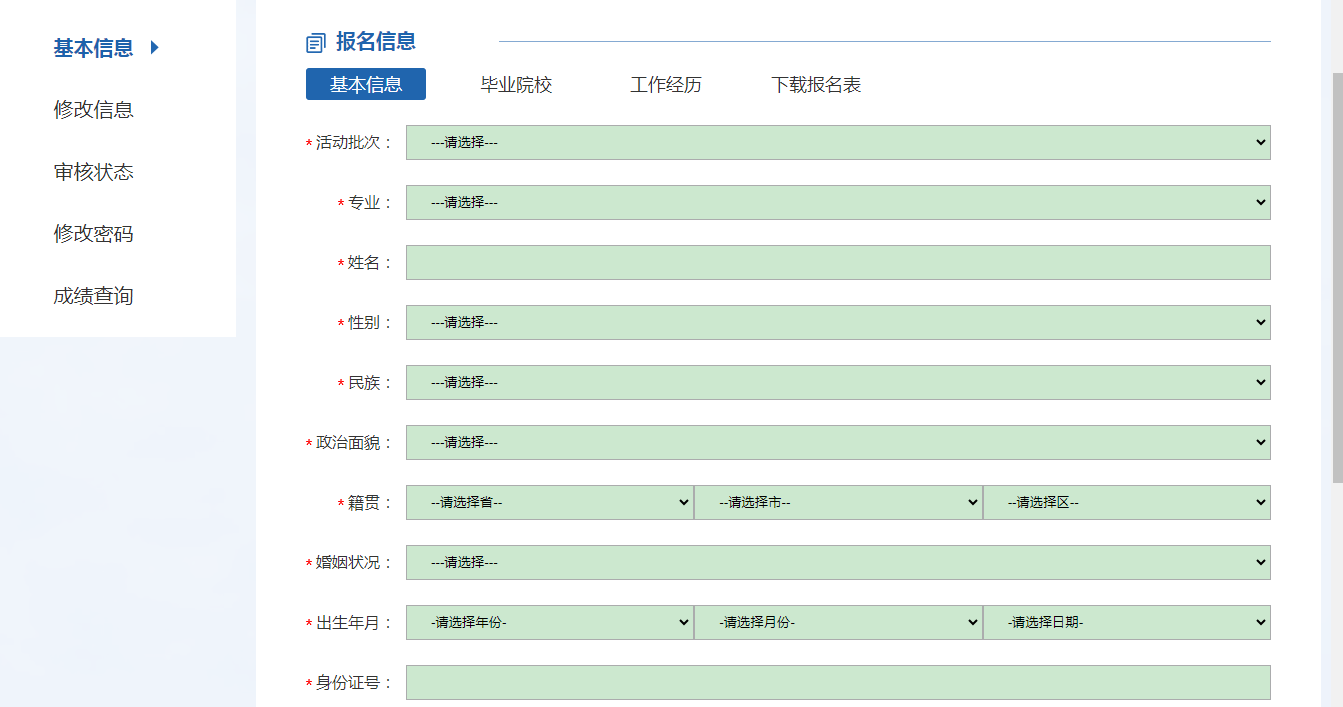Click the arrow icon beside 基本信息 sidebar item
The height and width of the screenshot is (707, 1343).
click(154, 47)
